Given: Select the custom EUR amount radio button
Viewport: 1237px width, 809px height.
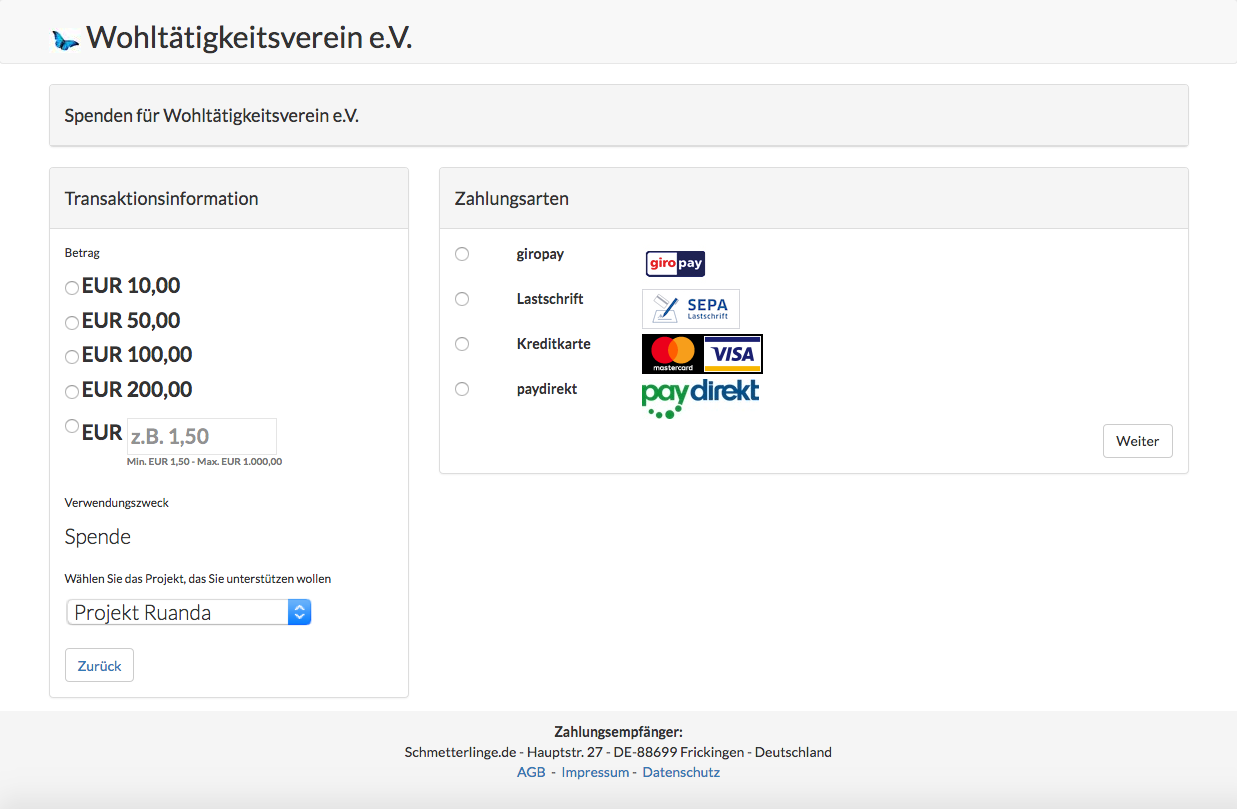Looking at the screenshot, I should tap(72, 426).
